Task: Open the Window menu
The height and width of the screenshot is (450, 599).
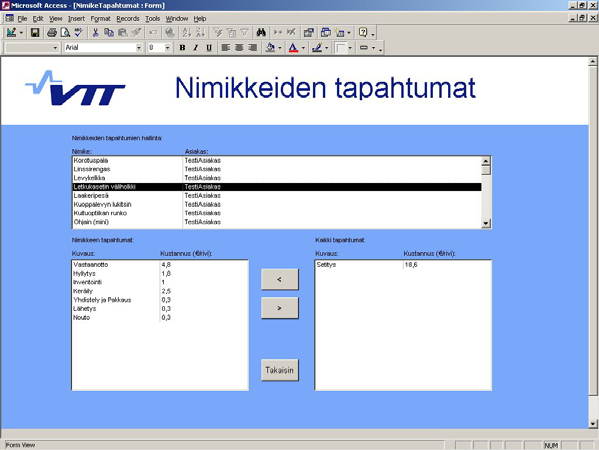Action: click(177, 18)
